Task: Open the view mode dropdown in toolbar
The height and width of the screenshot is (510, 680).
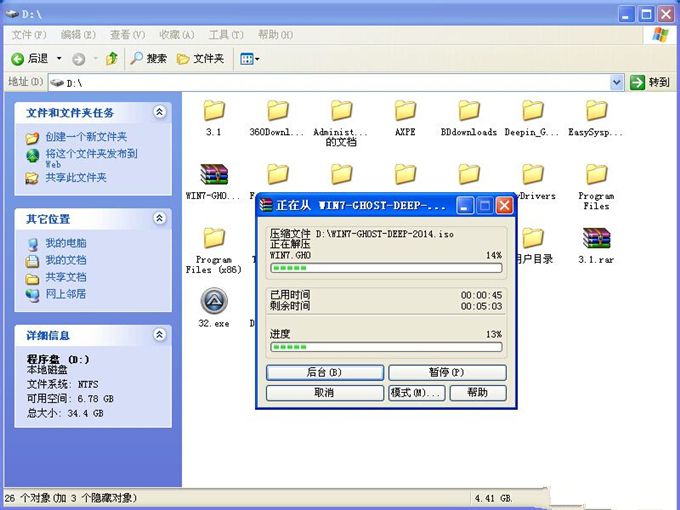Action: point(249,59)
